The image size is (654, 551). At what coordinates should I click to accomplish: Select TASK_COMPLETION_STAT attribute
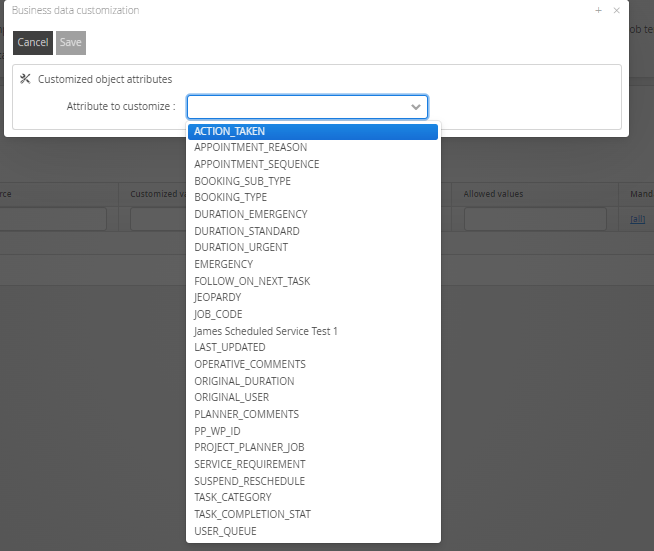(313, 514)
